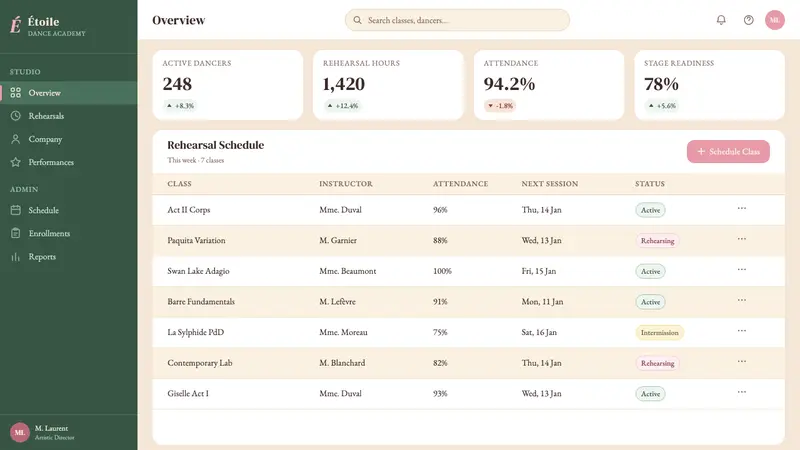Go to Overview in the sidebar
Image resolution: width=800 pixels, height=450 pixels.
point(68,93)
